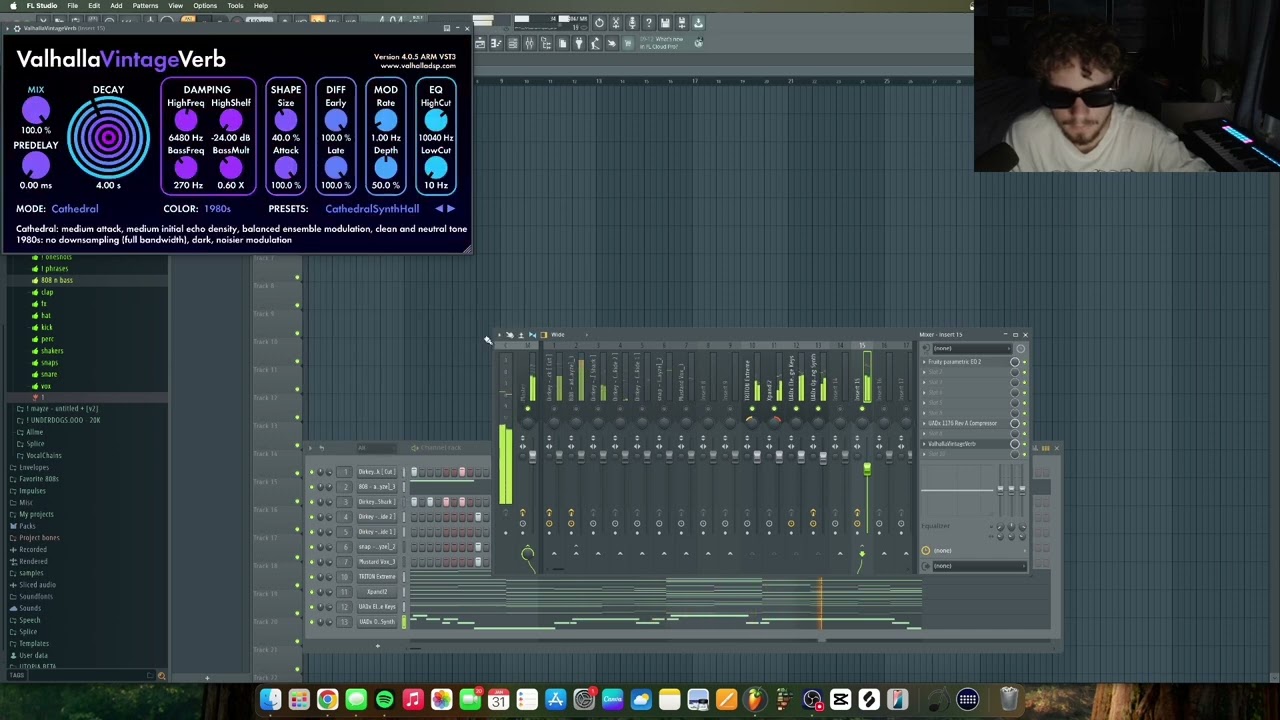
Task: Click the What's new in FL Cloud news
Action: point(660,43)
